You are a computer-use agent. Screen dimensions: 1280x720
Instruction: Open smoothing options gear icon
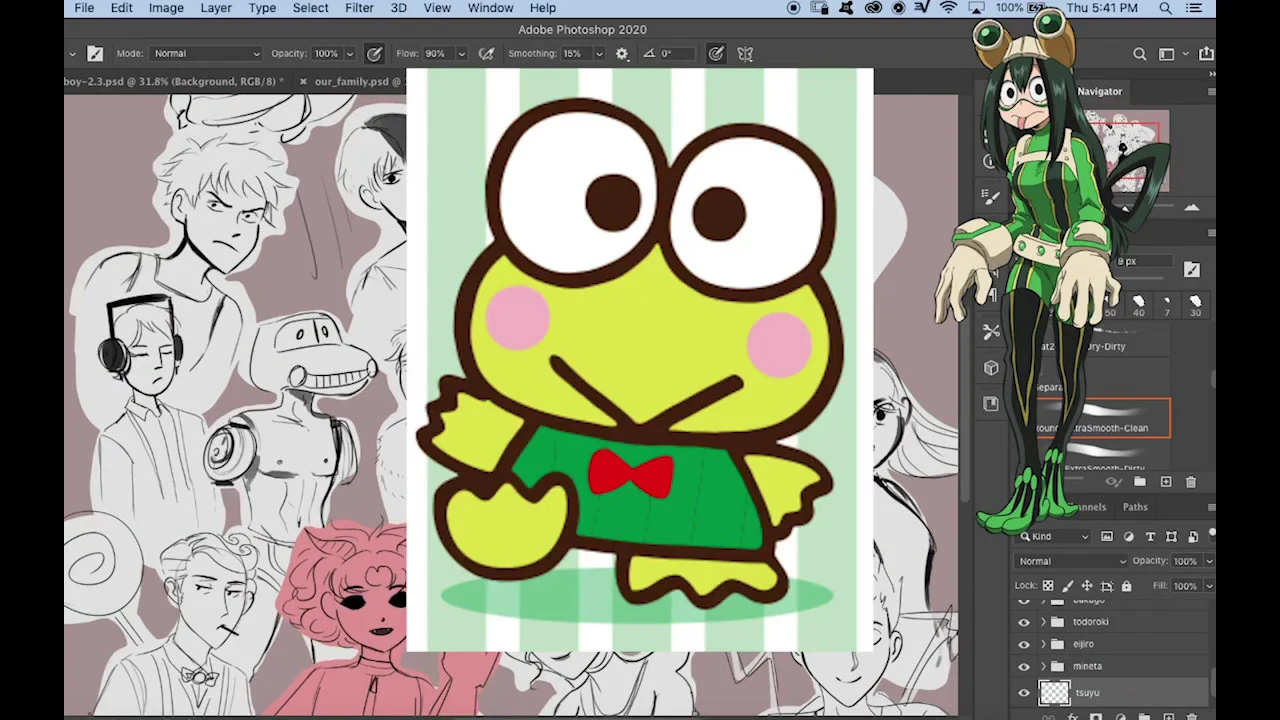pyautogui.click(x=622, y=54)
